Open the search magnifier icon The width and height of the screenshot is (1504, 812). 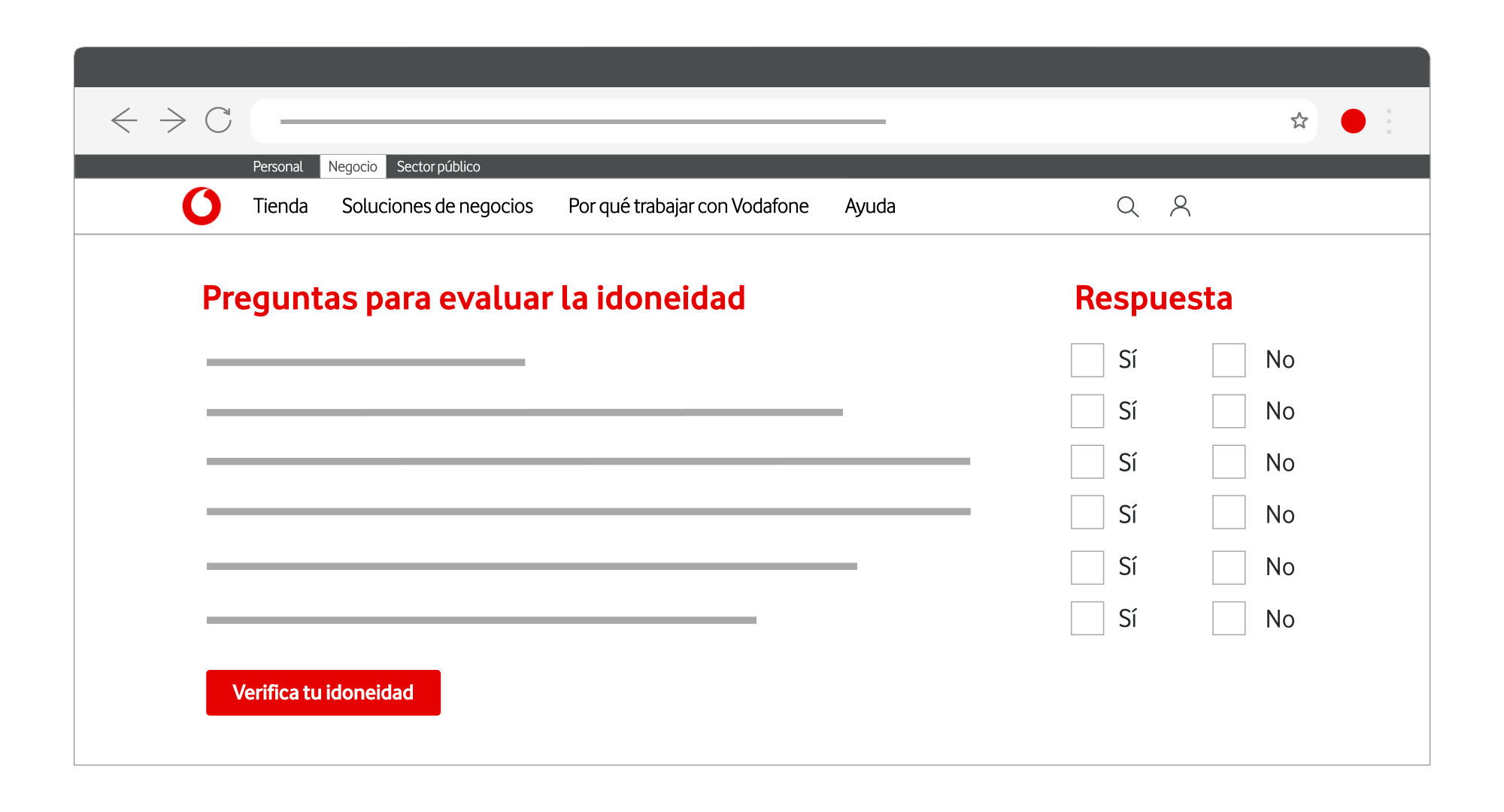click(1127, 206)
